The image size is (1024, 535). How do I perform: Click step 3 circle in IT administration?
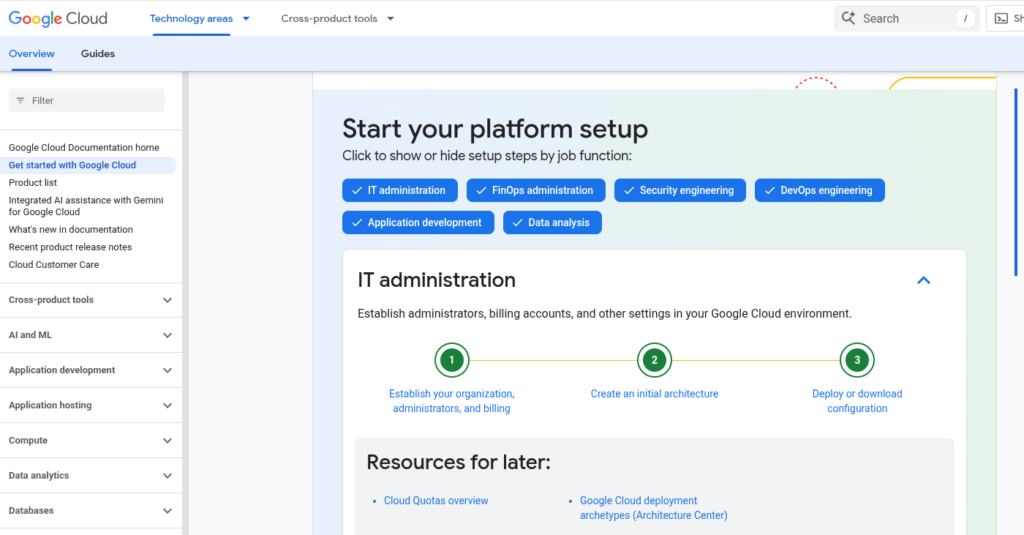coord(857,360)
